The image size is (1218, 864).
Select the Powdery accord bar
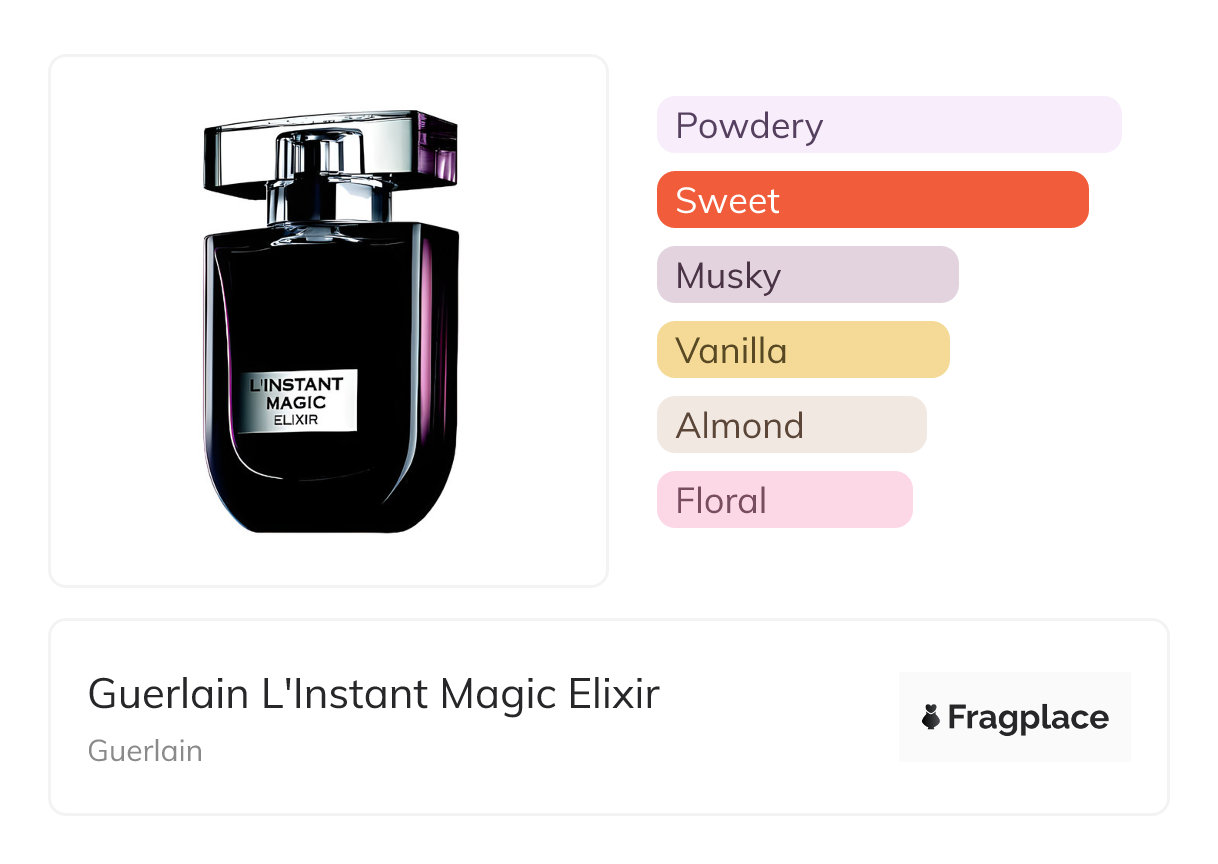tap(888, 125)
